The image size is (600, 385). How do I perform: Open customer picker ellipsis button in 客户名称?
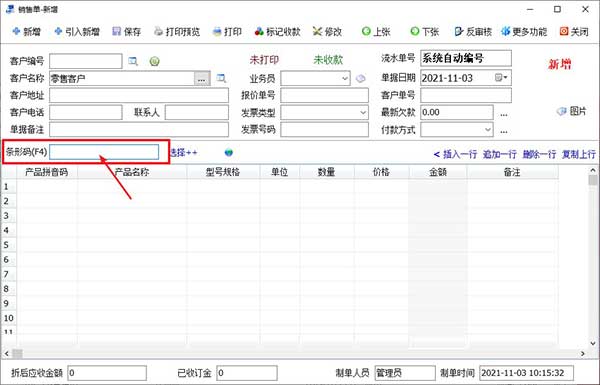pos(202,79)
